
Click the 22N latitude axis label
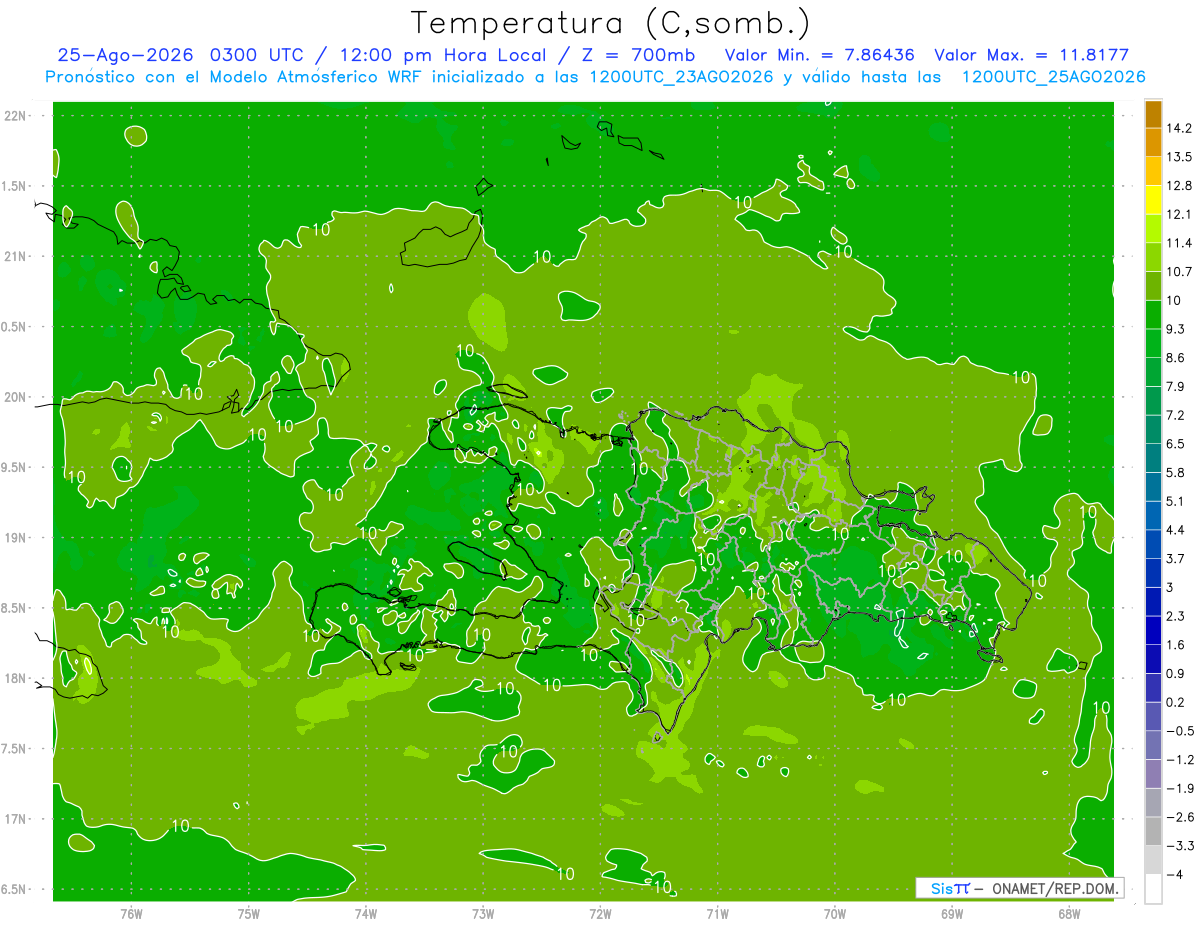17,116
